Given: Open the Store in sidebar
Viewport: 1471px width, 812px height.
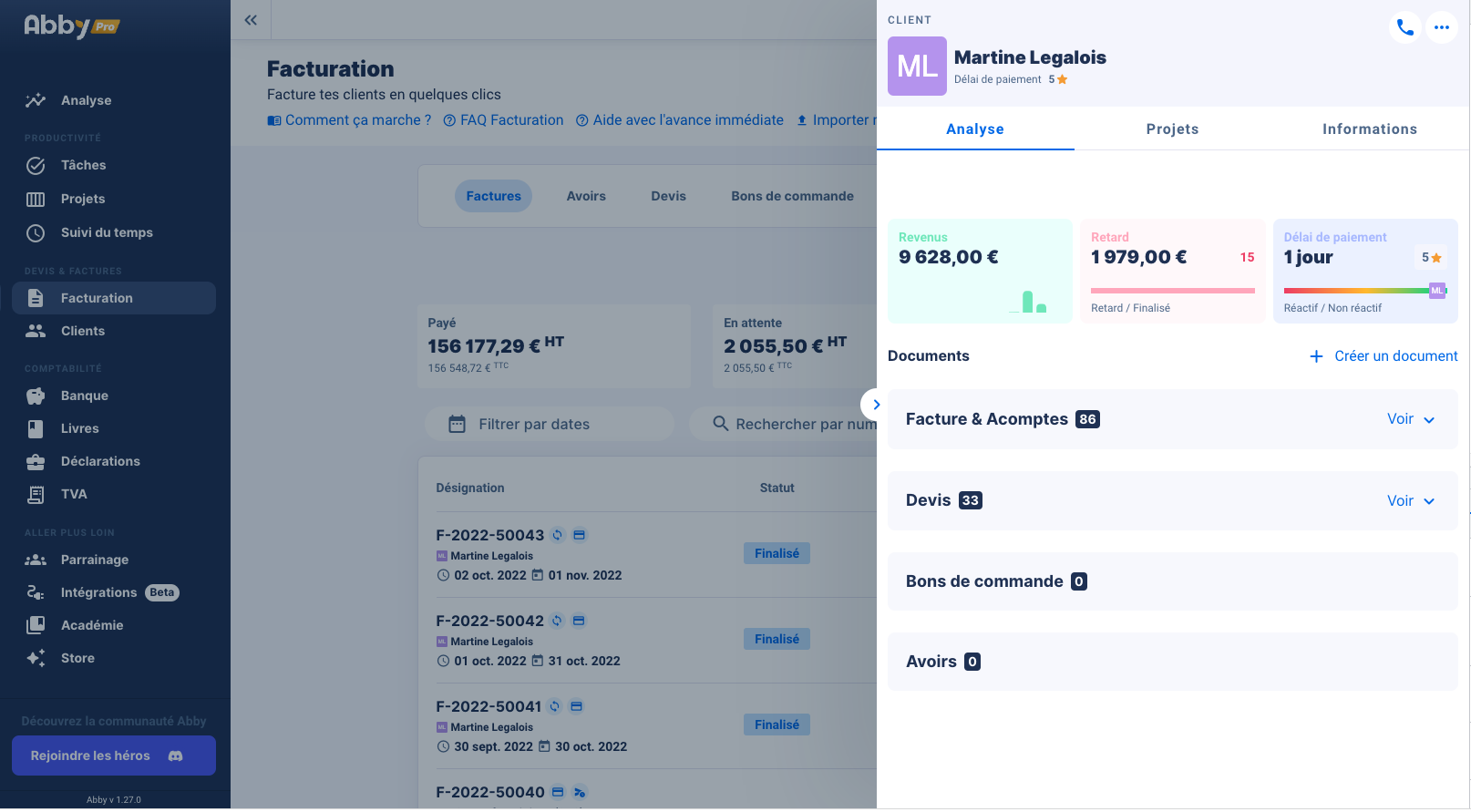Looking at the screenshot, I should click(x=77, y=658).
